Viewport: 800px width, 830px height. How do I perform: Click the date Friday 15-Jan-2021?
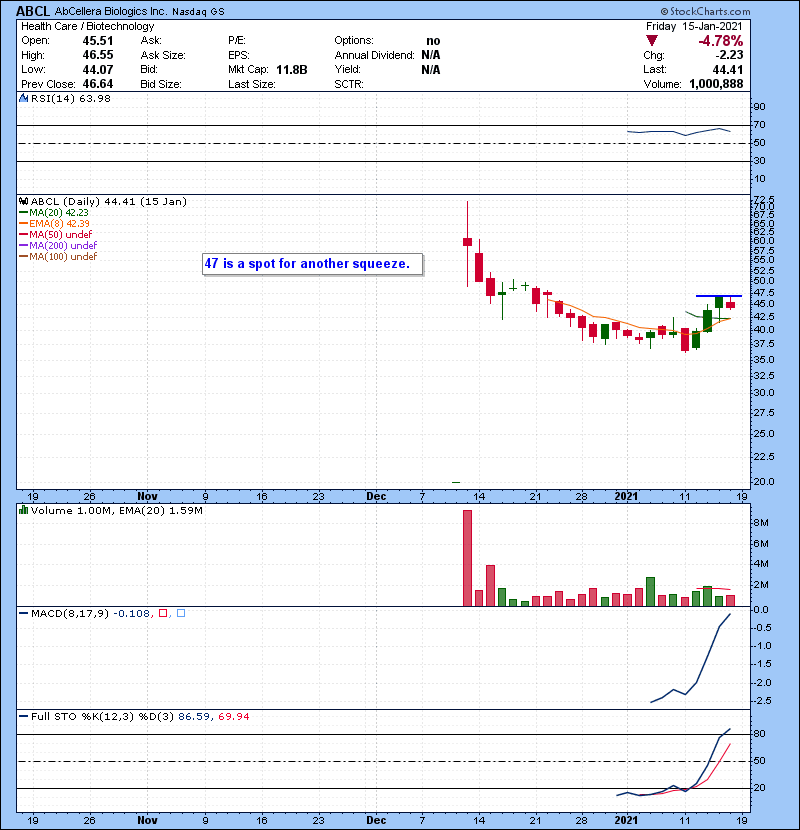(694, 26)
